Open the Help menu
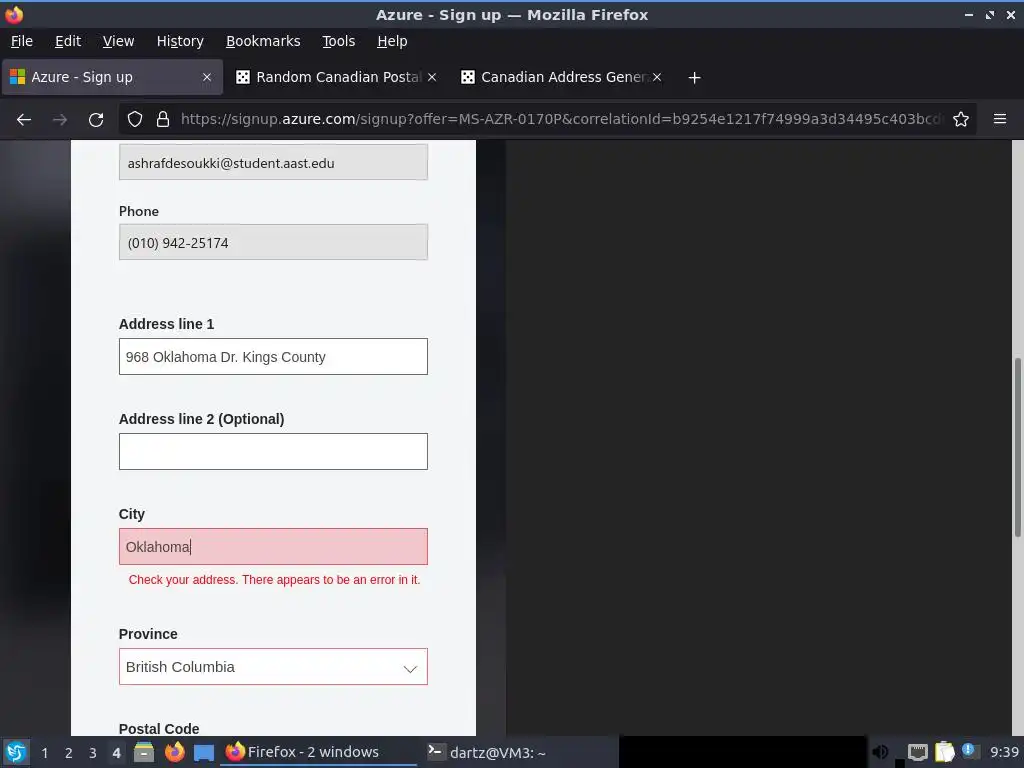This screenshot has height=768, width=1024. pos(392,41)
